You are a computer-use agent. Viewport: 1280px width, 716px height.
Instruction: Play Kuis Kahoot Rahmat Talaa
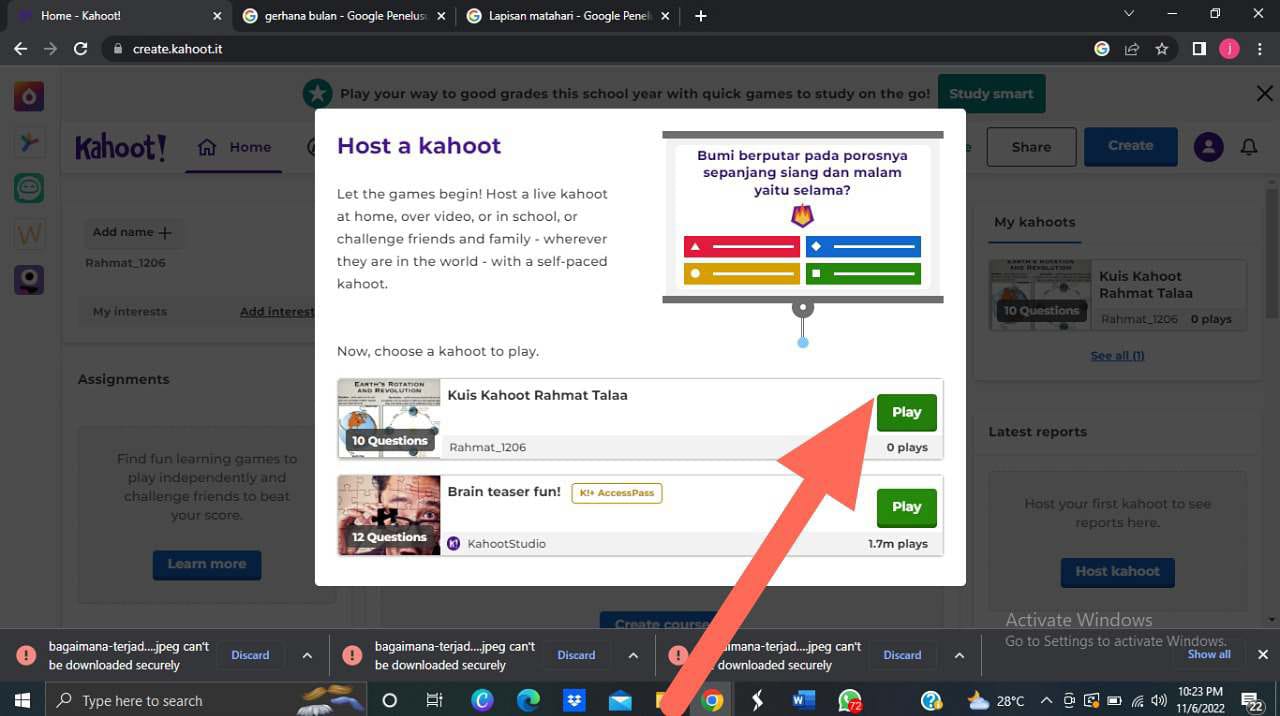[x=907, y=412]
